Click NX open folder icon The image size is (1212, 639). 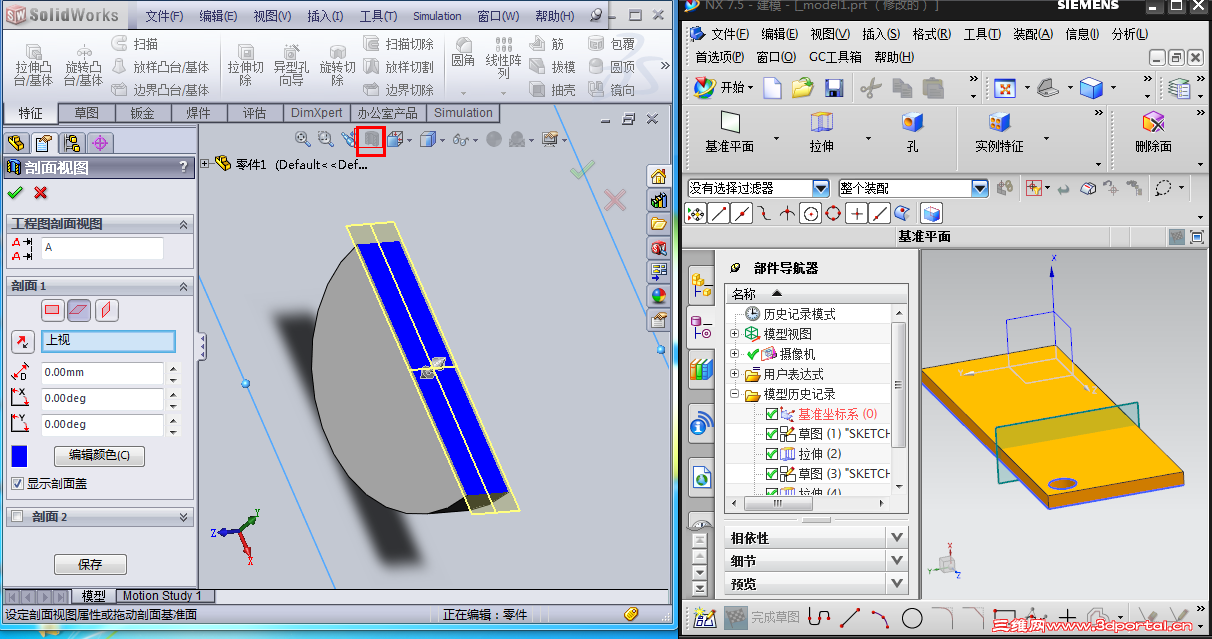point(802,88)
